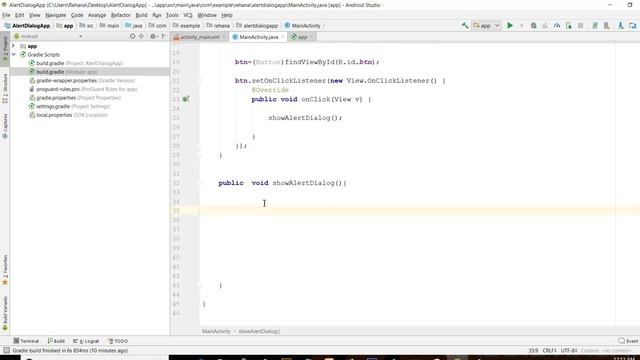The image size is (640, 360).
Task: Open the Edit menu
Action: (x=19, y=15)
